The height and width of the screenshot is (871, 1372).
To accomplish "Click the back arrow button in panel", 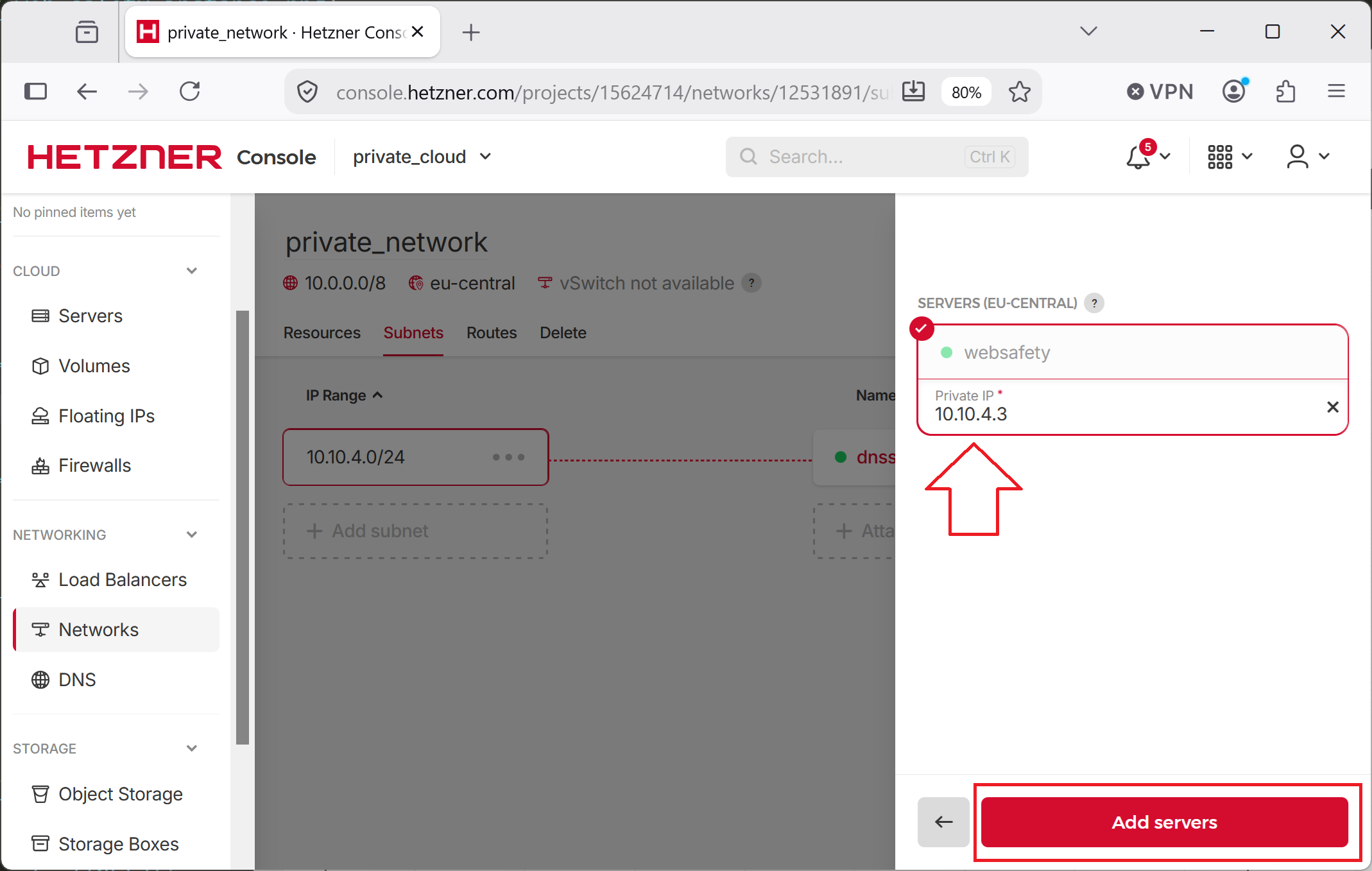I will (x=943, y=822).
